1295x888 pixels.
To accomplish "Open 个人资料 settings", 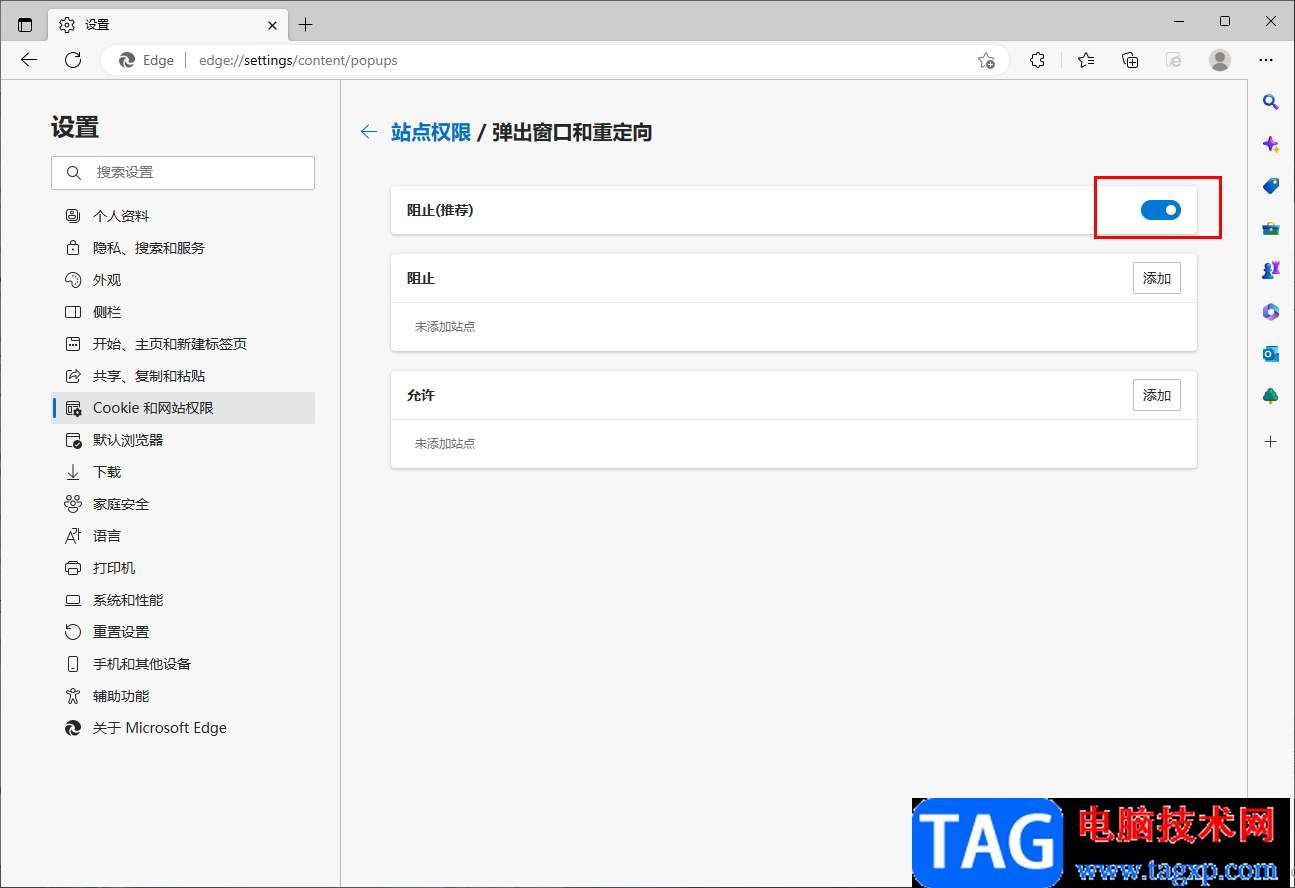I will [x=183, y=216].
